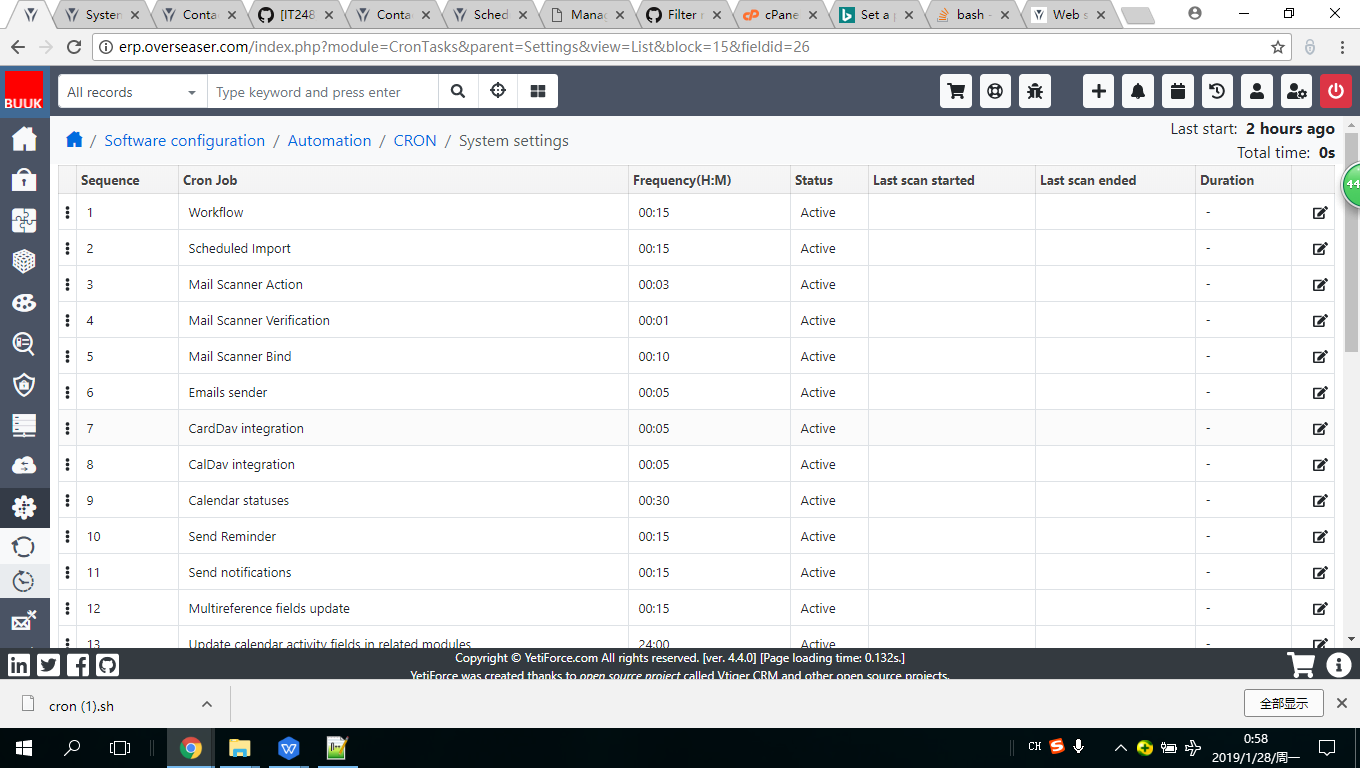Click drag handle of CalDav integration row
The image size is (1360, 768).
click(x=68, y=464)
